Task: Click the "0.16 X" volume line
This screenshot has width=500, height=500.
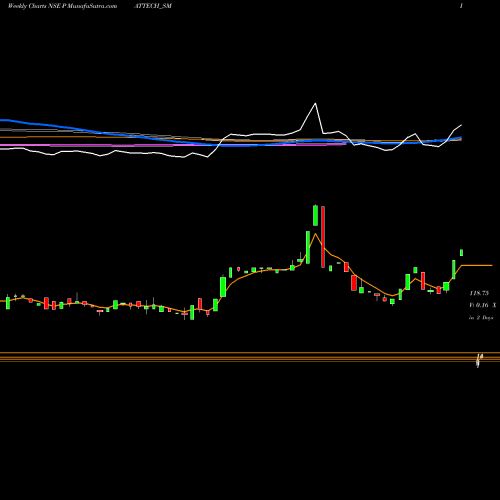Action: coord(483,305)
